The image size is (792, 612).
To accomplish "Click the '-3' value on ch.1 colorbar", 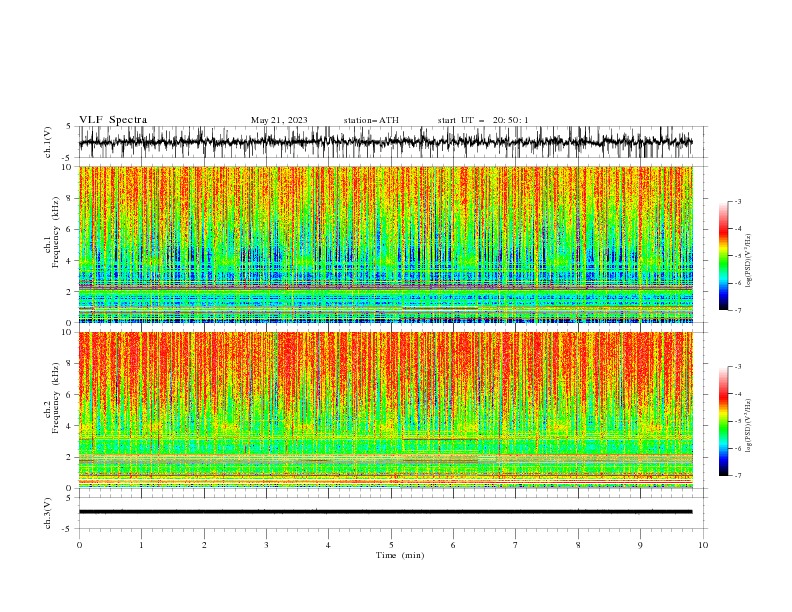I will (x=737, y=201).
